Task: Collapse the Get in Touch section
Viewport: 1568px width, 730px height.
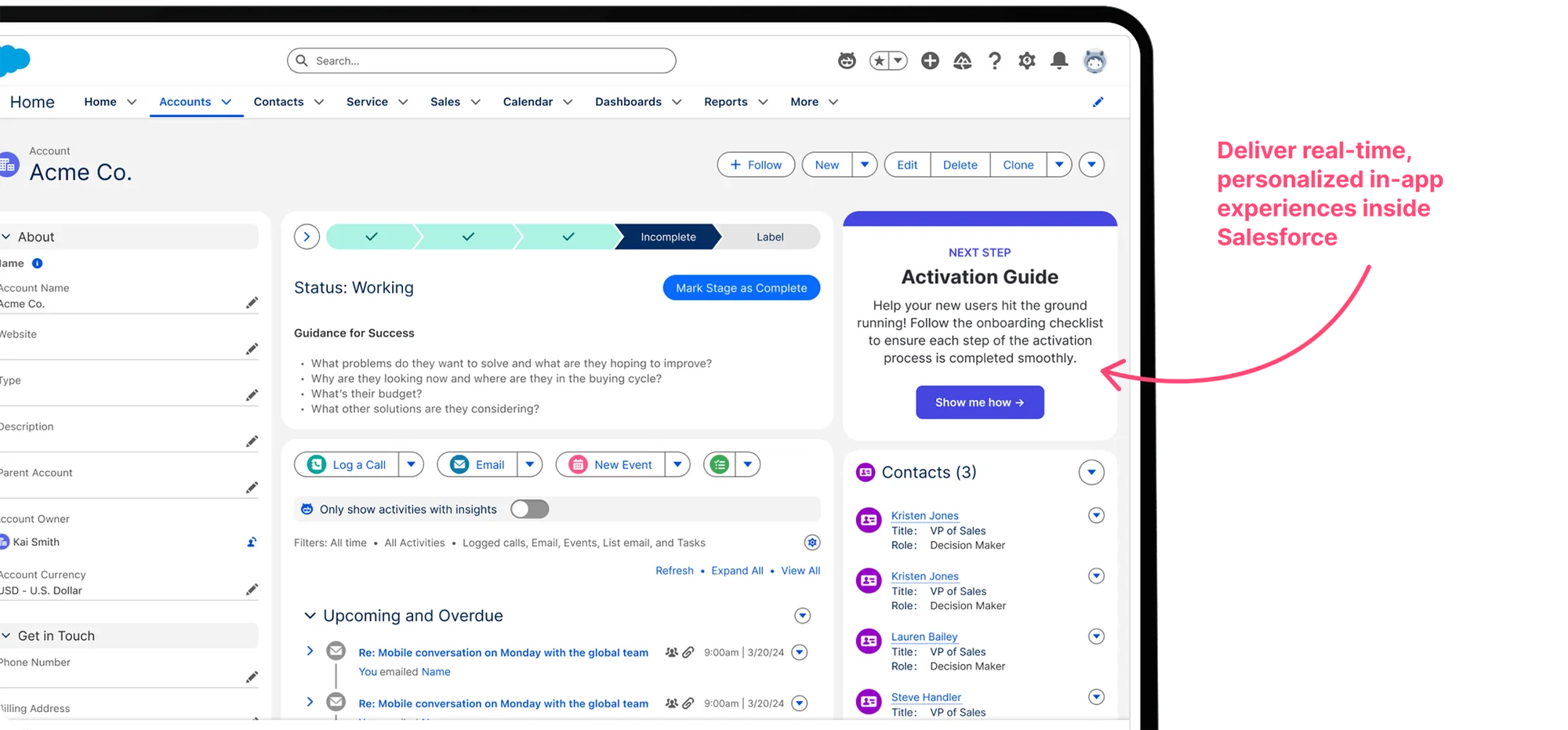Action: coord(6,636)
